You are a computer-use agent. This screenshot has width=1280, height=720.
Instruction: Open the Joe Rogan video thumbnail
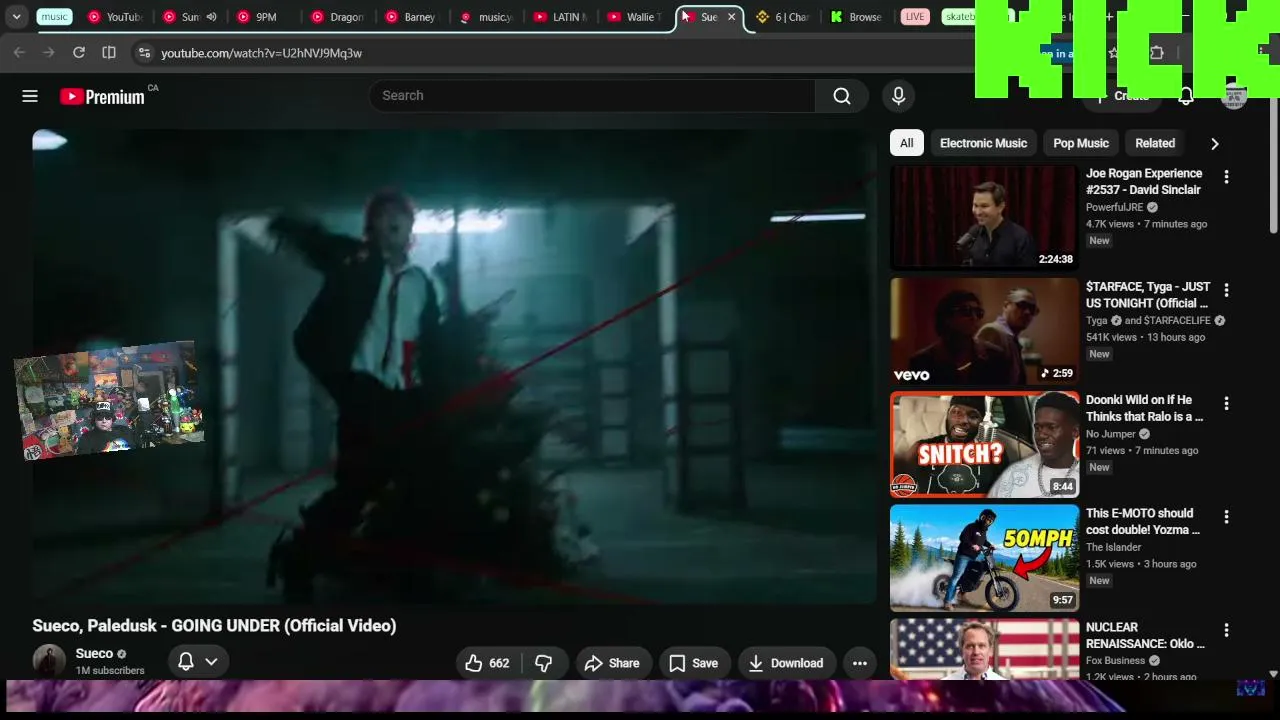pos(984,217)
